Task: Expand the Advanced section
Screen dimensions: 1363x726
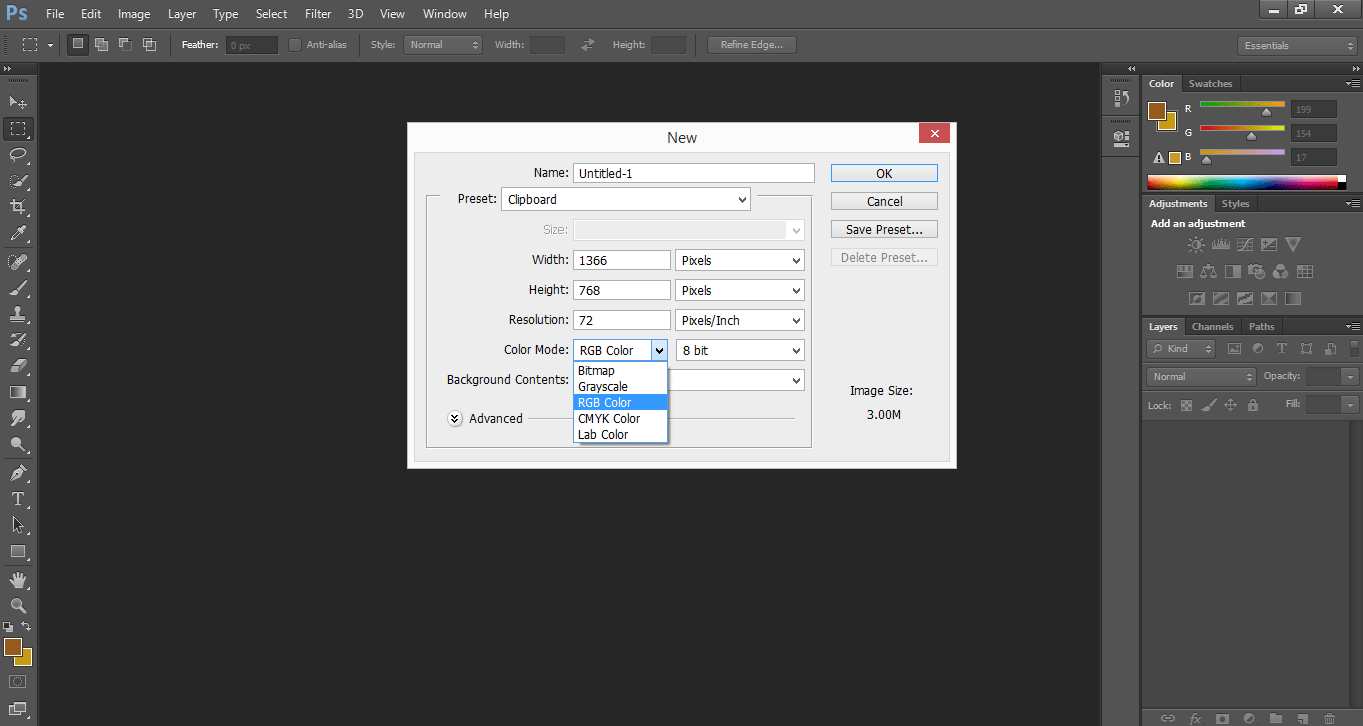Action: (x=455, y=418)
